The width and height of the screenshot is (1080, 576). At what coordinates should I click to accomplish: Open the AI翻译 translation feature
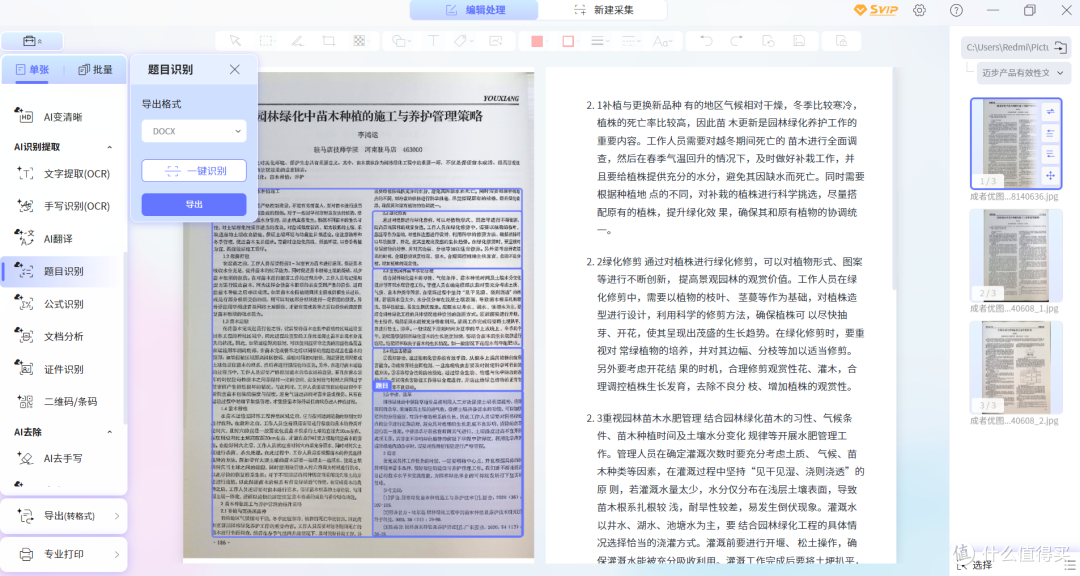click(x=63, y=238)
